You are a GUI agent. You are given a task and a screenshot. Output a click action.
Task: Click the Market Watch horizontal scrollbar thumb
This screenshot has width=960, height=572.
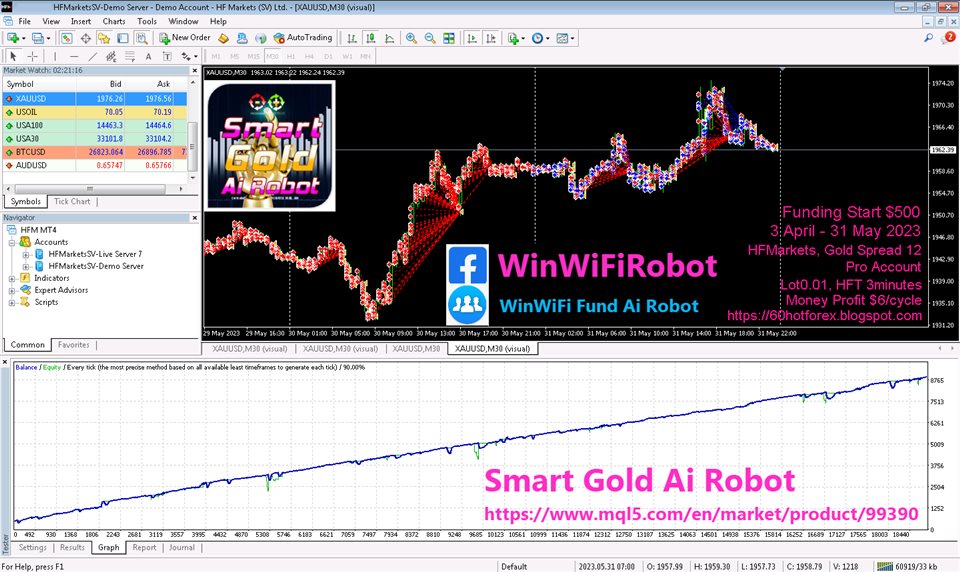coord(91,189)
